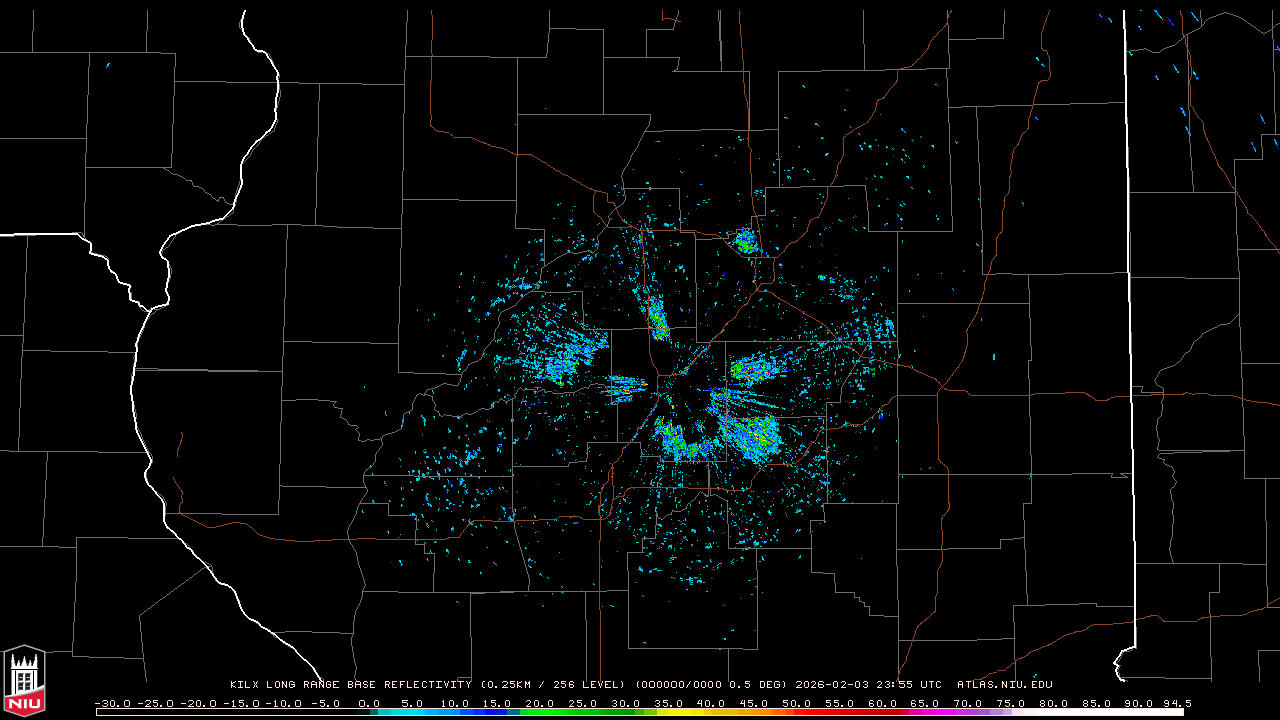Viewport: 1280px width, 720px height.
Task: Click the (0.25KM / 256 LEVEL) label
Action: [553, 685]
